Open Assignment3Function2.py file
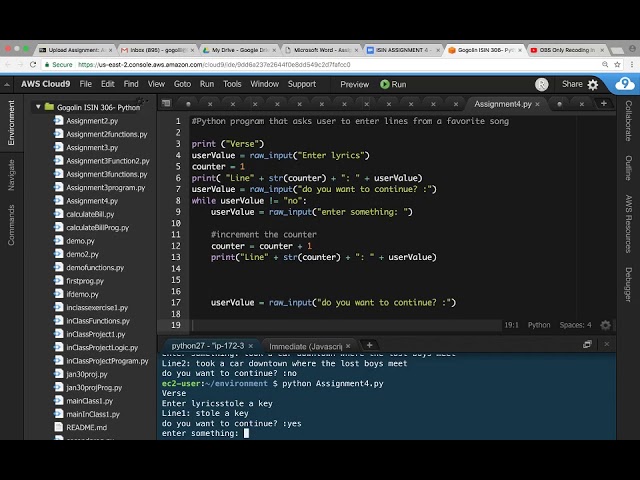The height and width of the screenshot is (480, 640). coord(108,161)
